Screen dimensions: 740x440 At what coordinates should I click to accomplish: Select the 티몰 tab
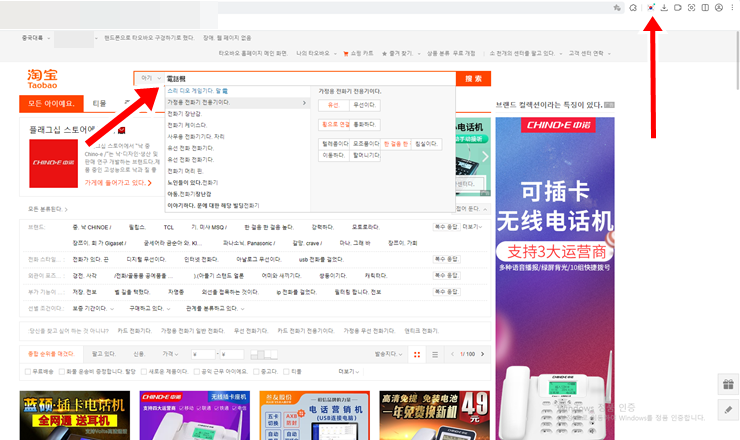[99, 103]
